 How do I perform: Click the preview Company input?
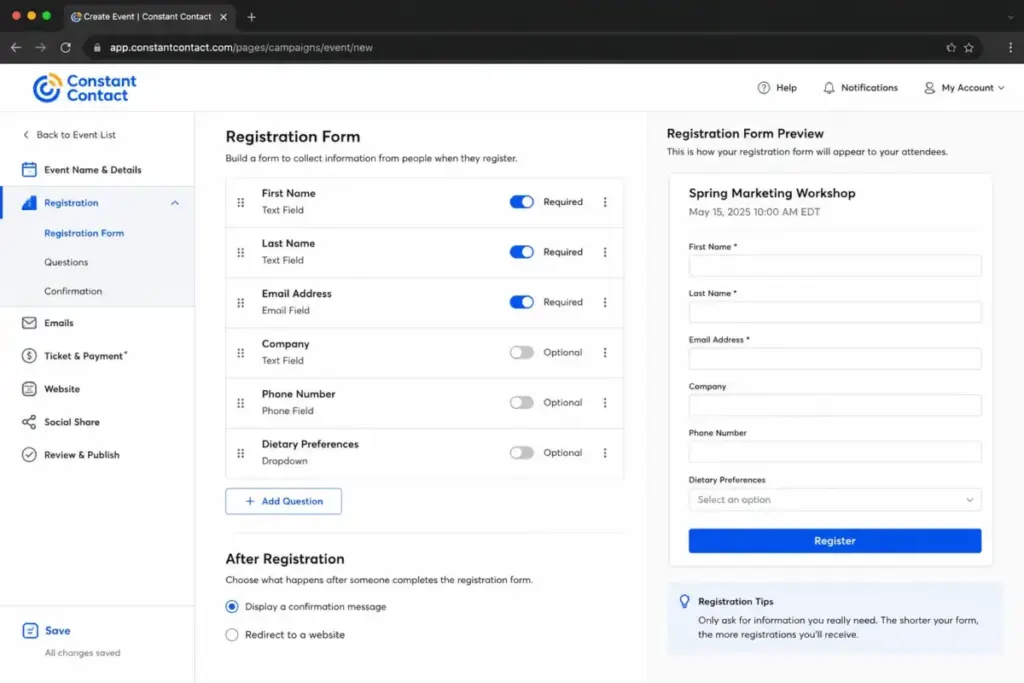835,405
